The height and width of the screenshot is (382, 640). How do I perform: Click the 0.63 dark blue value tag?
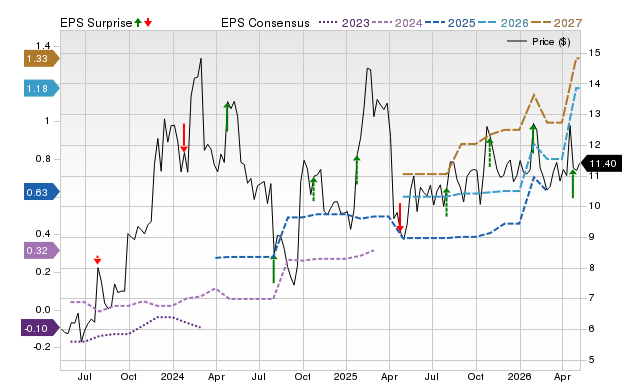coord(41,192)
